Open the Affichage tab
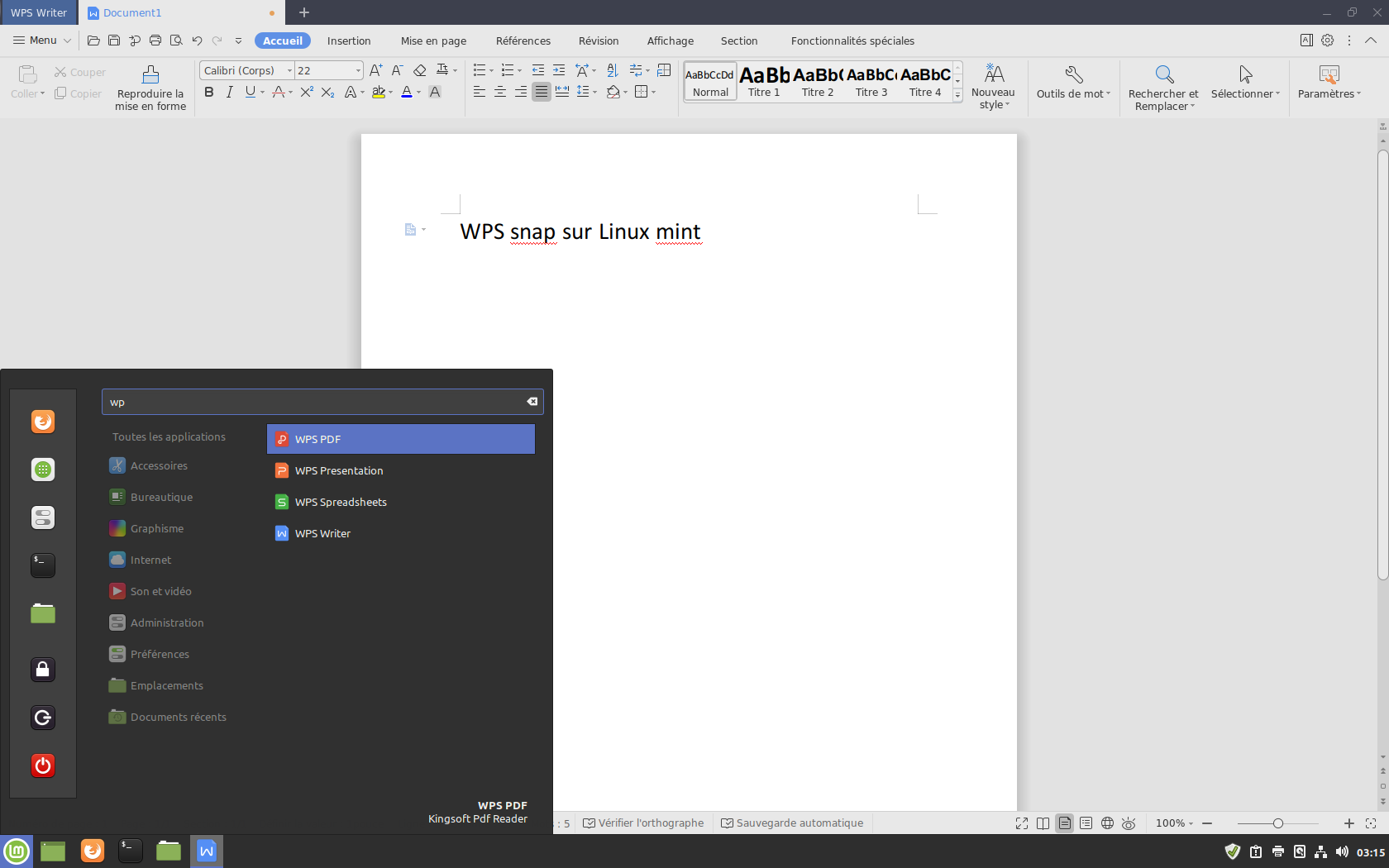 pyautogui.click(x=671, y=41)
